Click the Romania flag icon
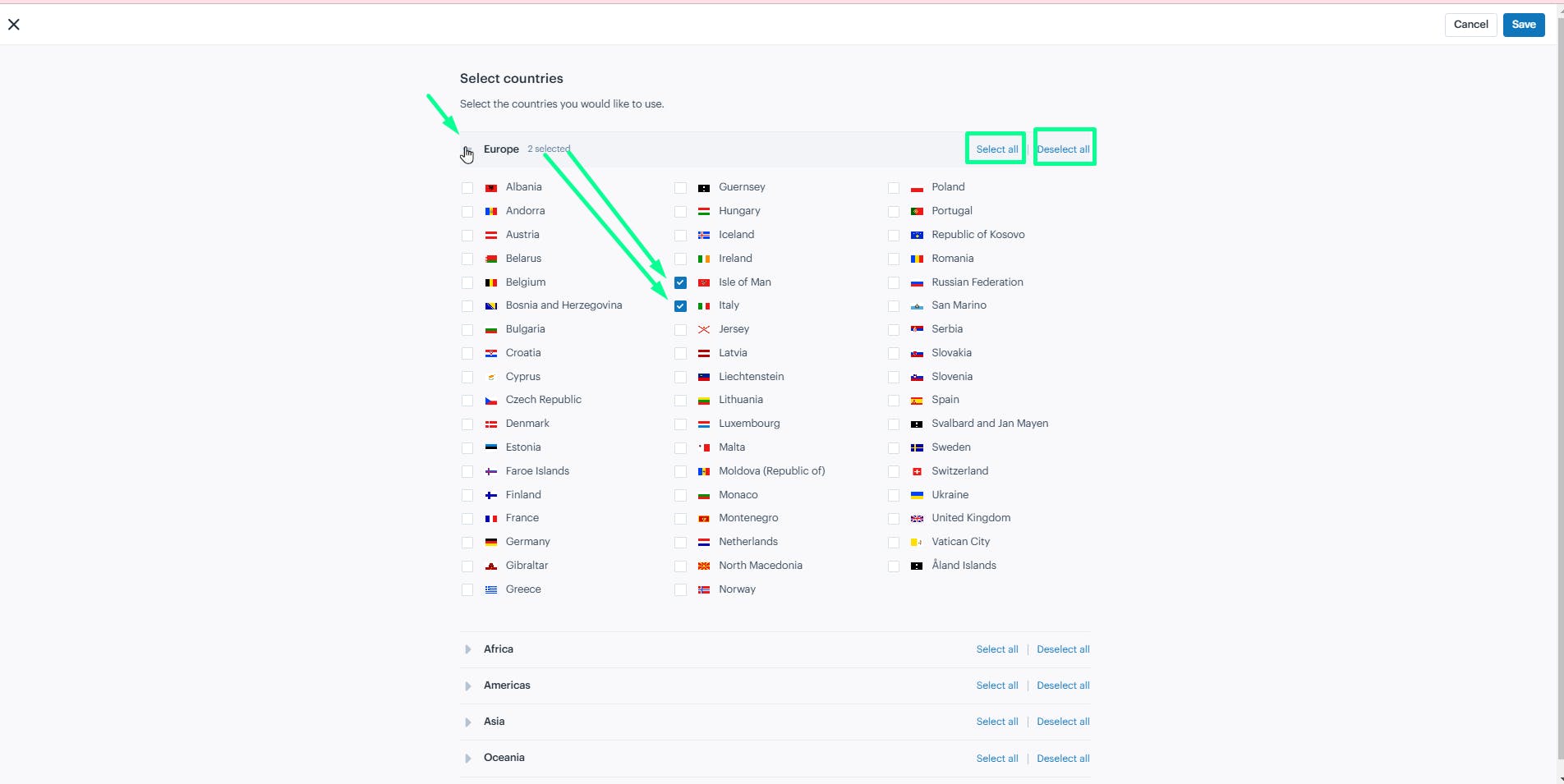Image resolution: width=1564 pixels, height=784 pixels. (x=917, y=259)
